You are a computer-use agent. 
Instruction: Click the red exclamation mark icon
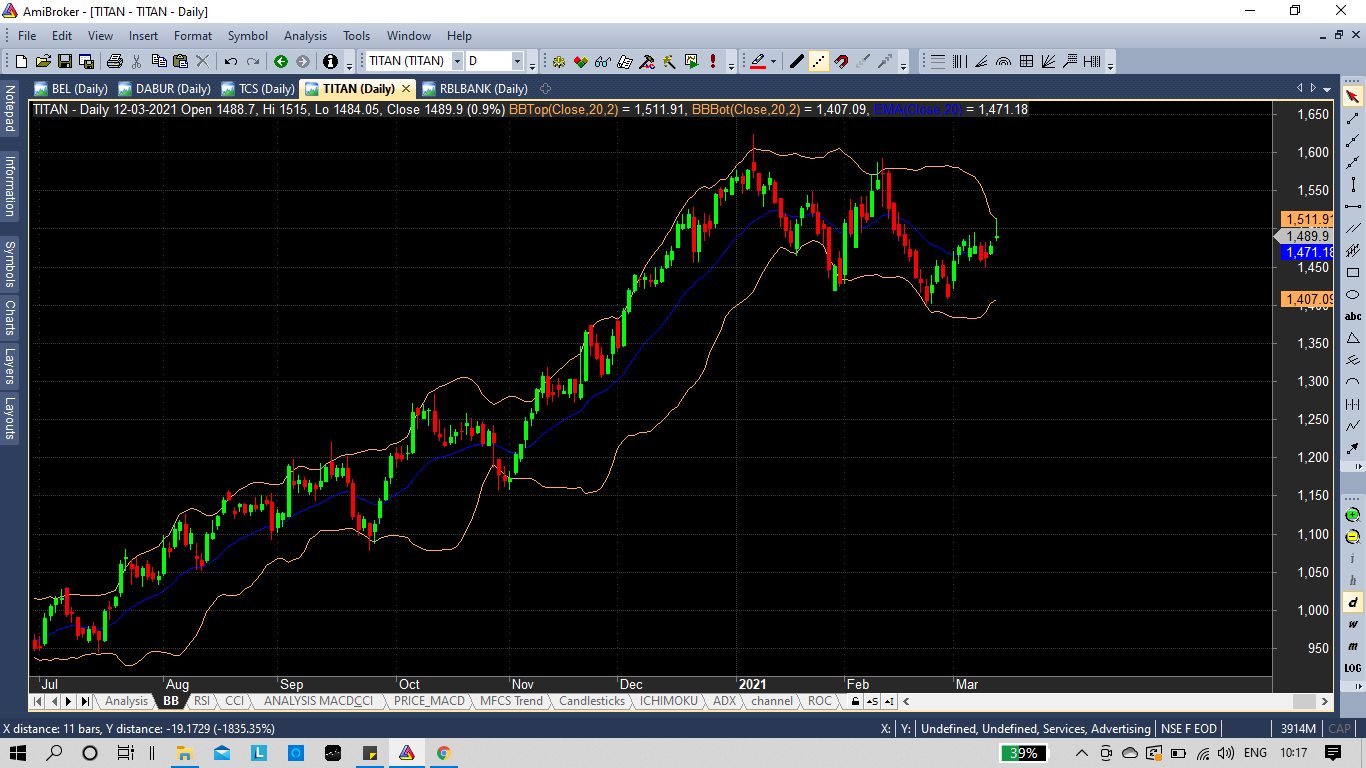tap(713, 61)
